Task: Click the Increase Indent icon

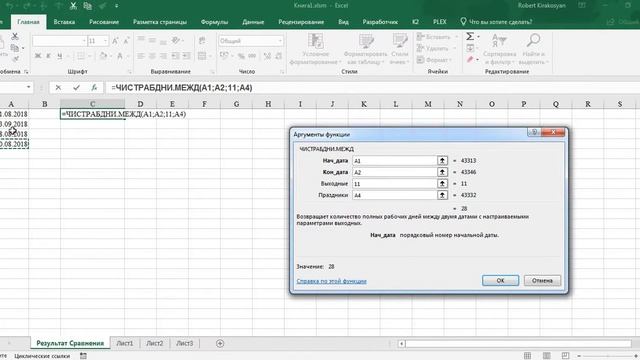Action: point(187,56)
